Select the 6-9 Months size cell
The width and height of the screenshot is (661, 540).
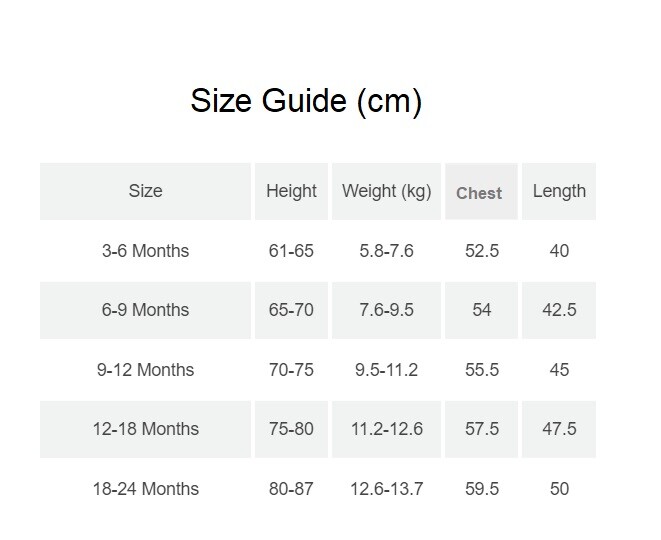tap(145, 310)
